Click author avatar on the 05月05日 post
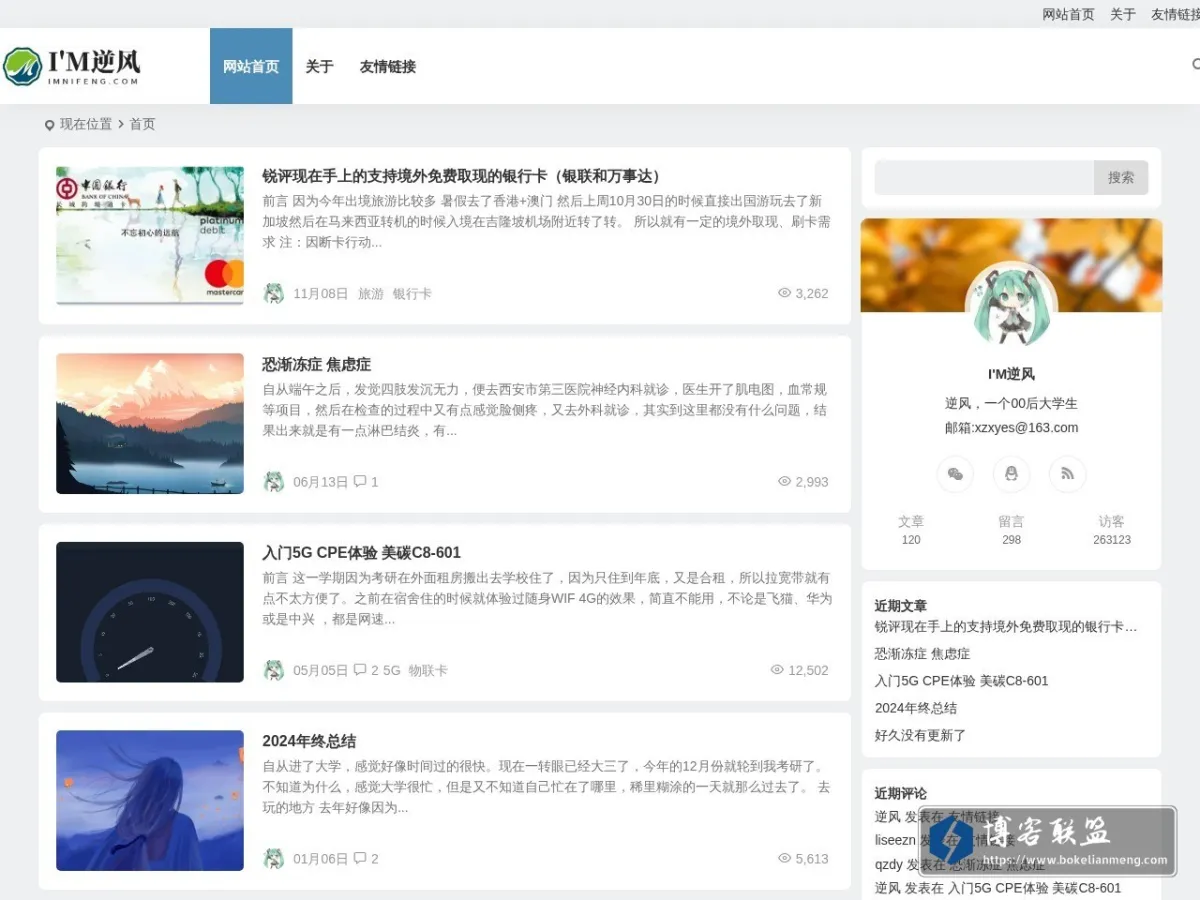Image resolution: width=1200 pixels, height=900 pixels. pos(273,670)
